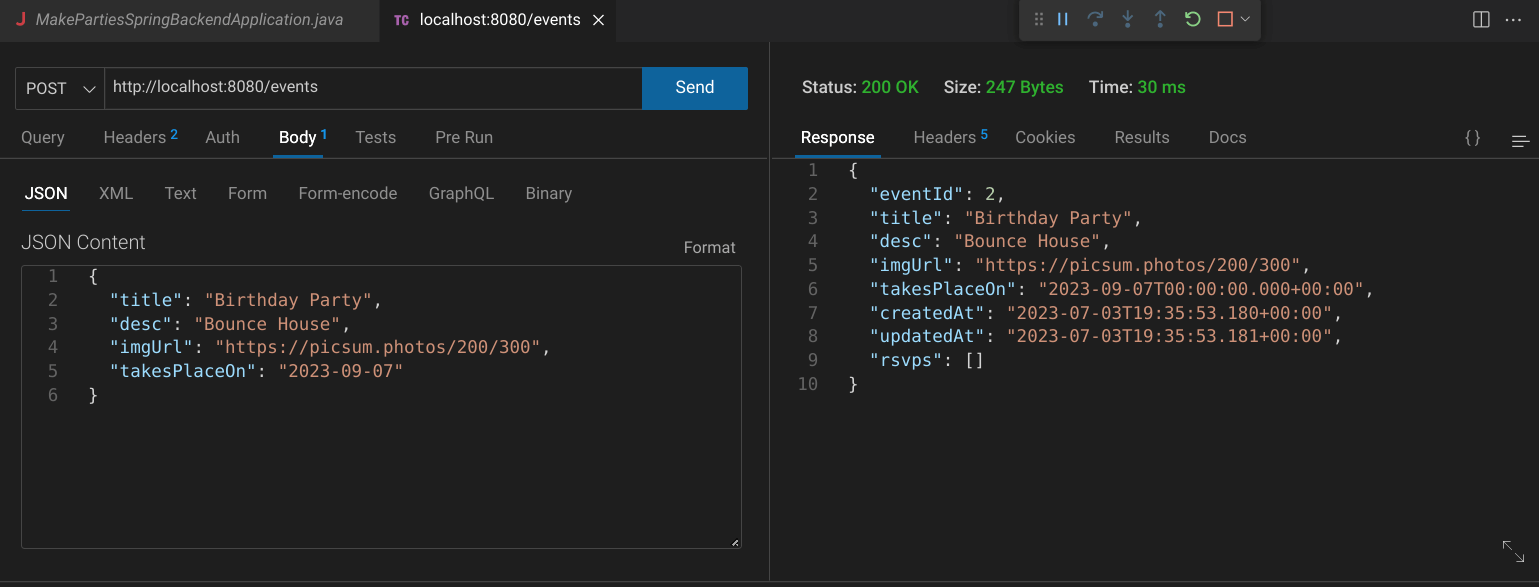Open the Results tab
The height and width of the screenshot is (587, 1539).
point(1142,137)
